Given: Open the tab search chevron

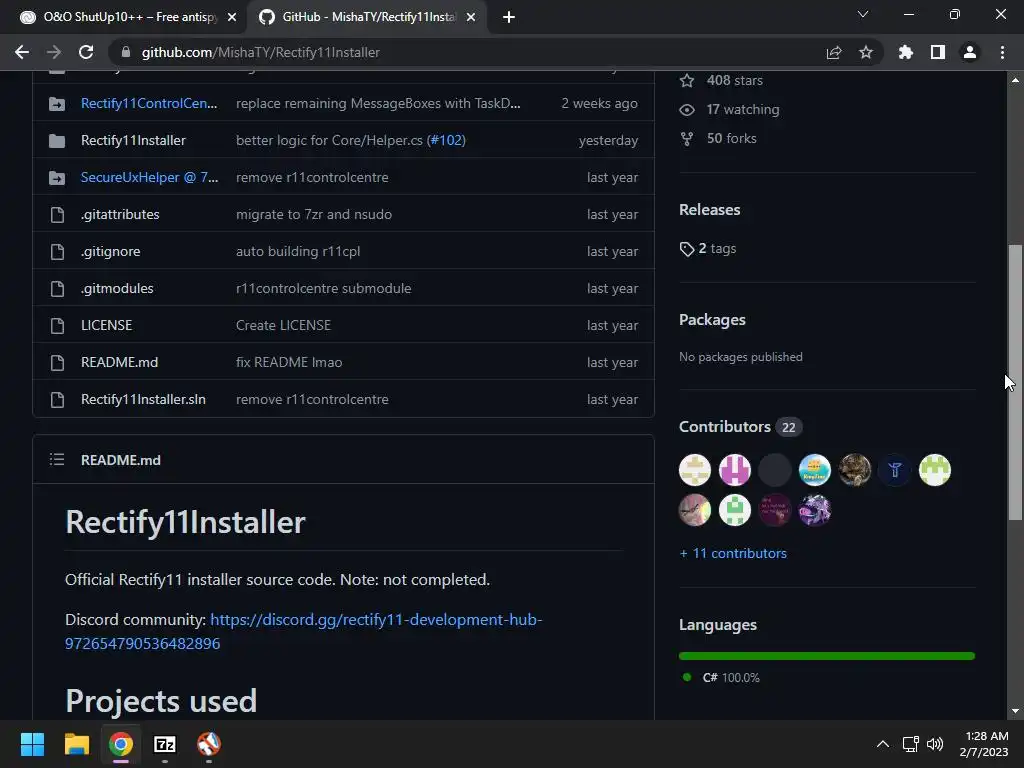Looking at the screenshot, I should (x=863, y=14).
